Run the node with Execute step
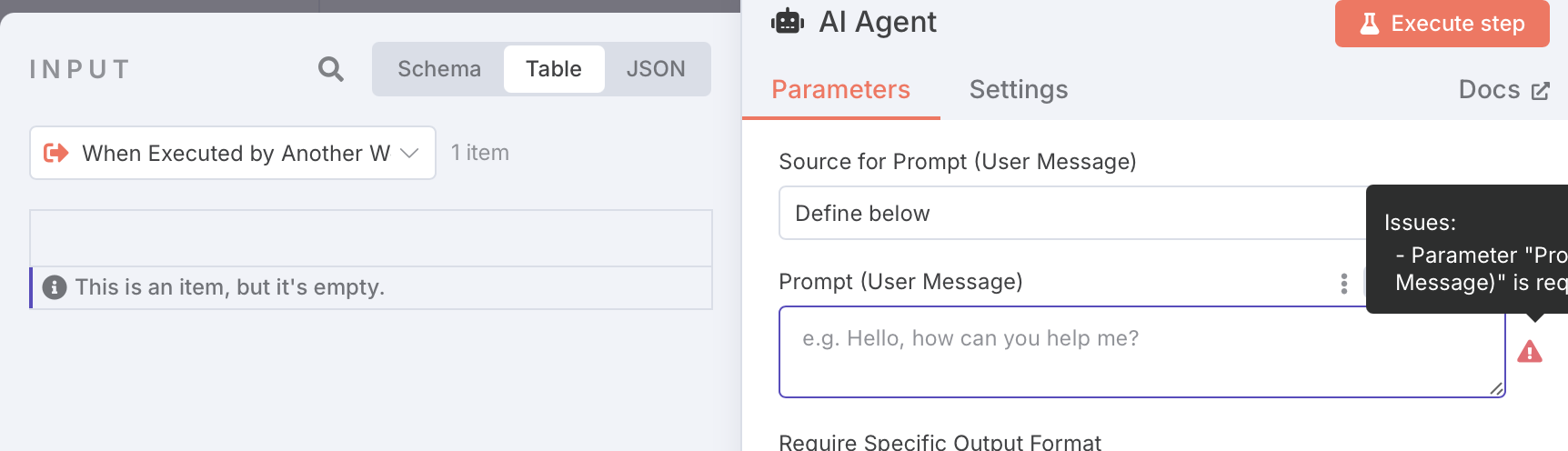 click(1442, 24)
